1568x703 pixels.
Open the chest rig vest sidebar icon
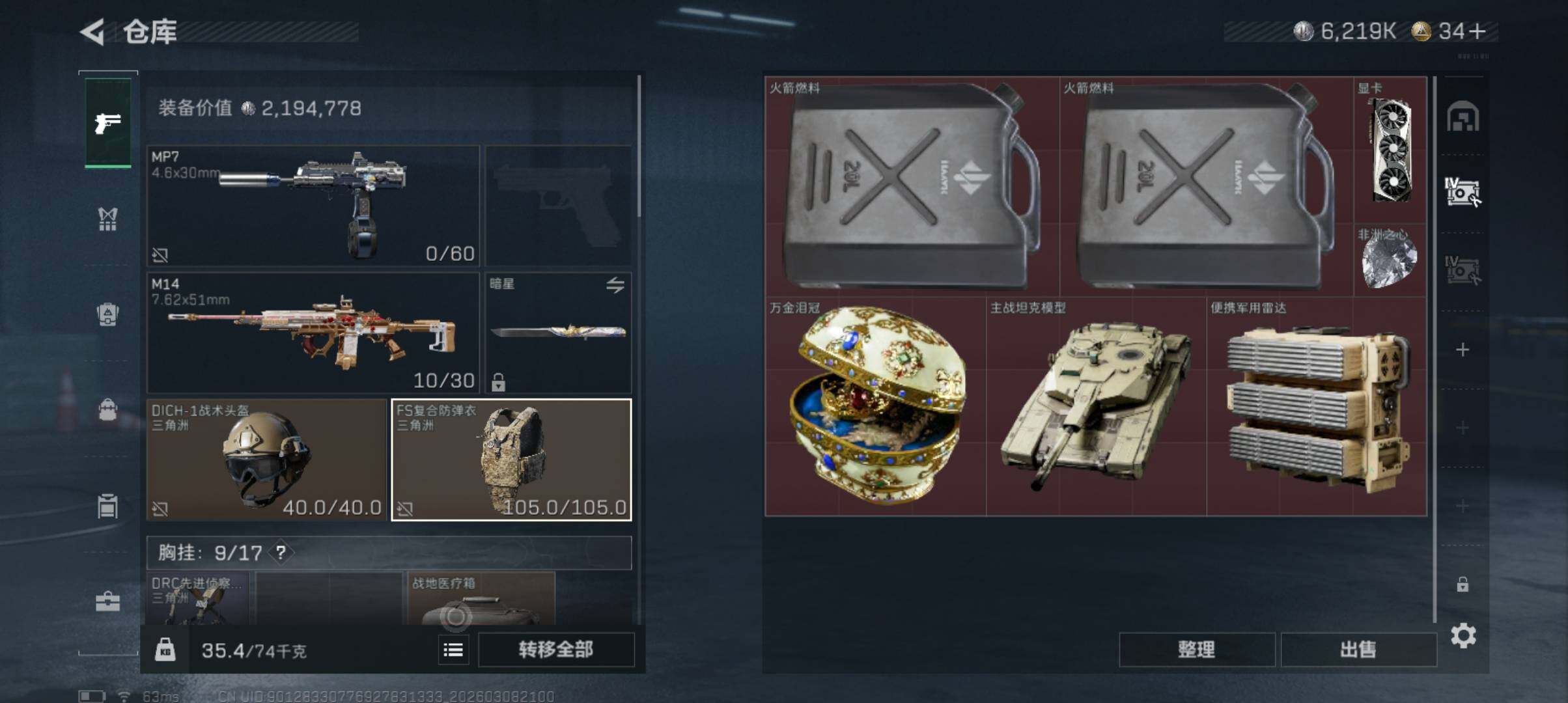(107, 219)
